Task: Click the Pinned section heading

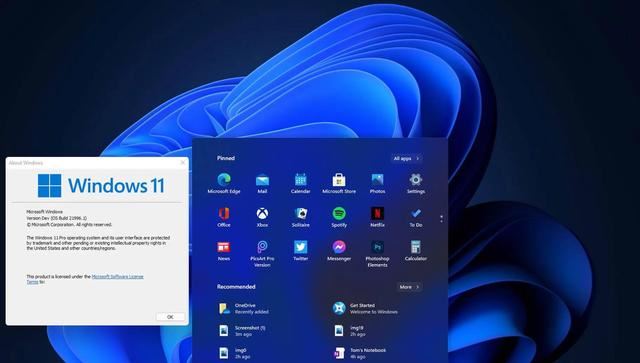Action: click(226, 158)
